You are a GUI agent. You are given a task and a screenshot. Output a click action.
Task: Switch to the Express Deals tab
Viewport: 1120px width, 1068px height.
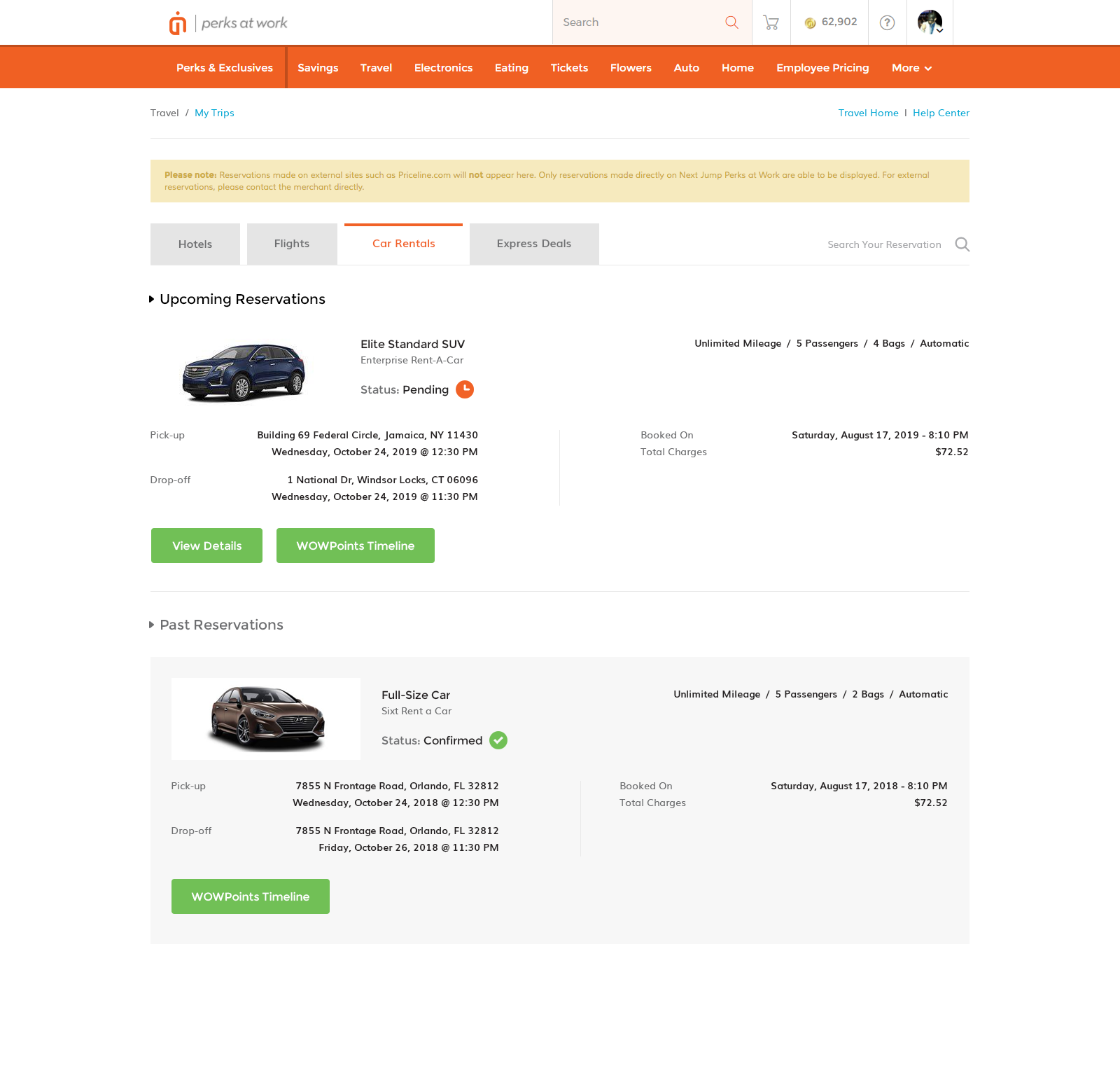[x=533, y=244]
